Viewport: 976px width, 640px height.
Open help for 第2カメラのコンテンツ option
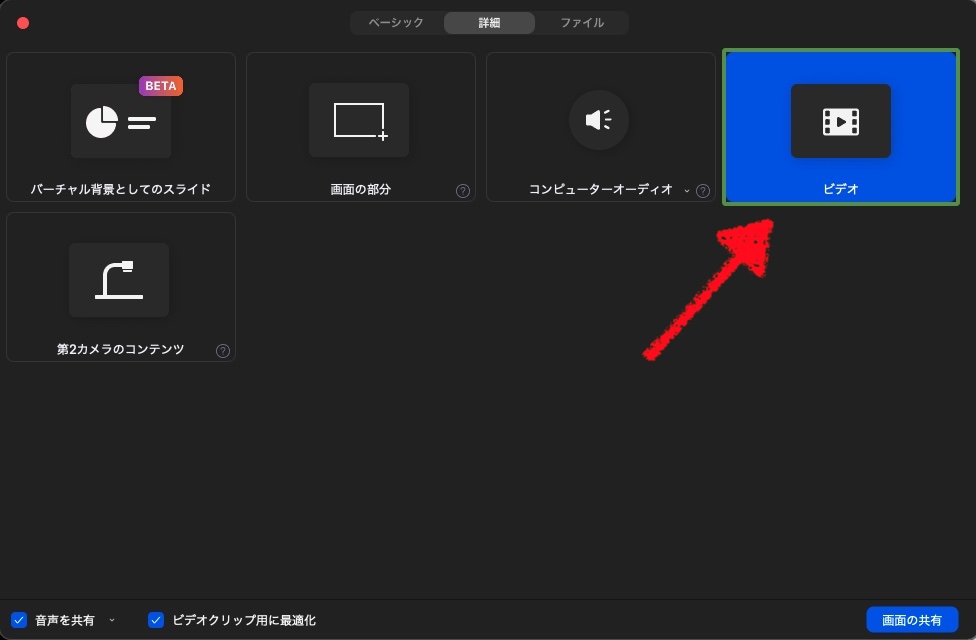click(x=223, y=351)
